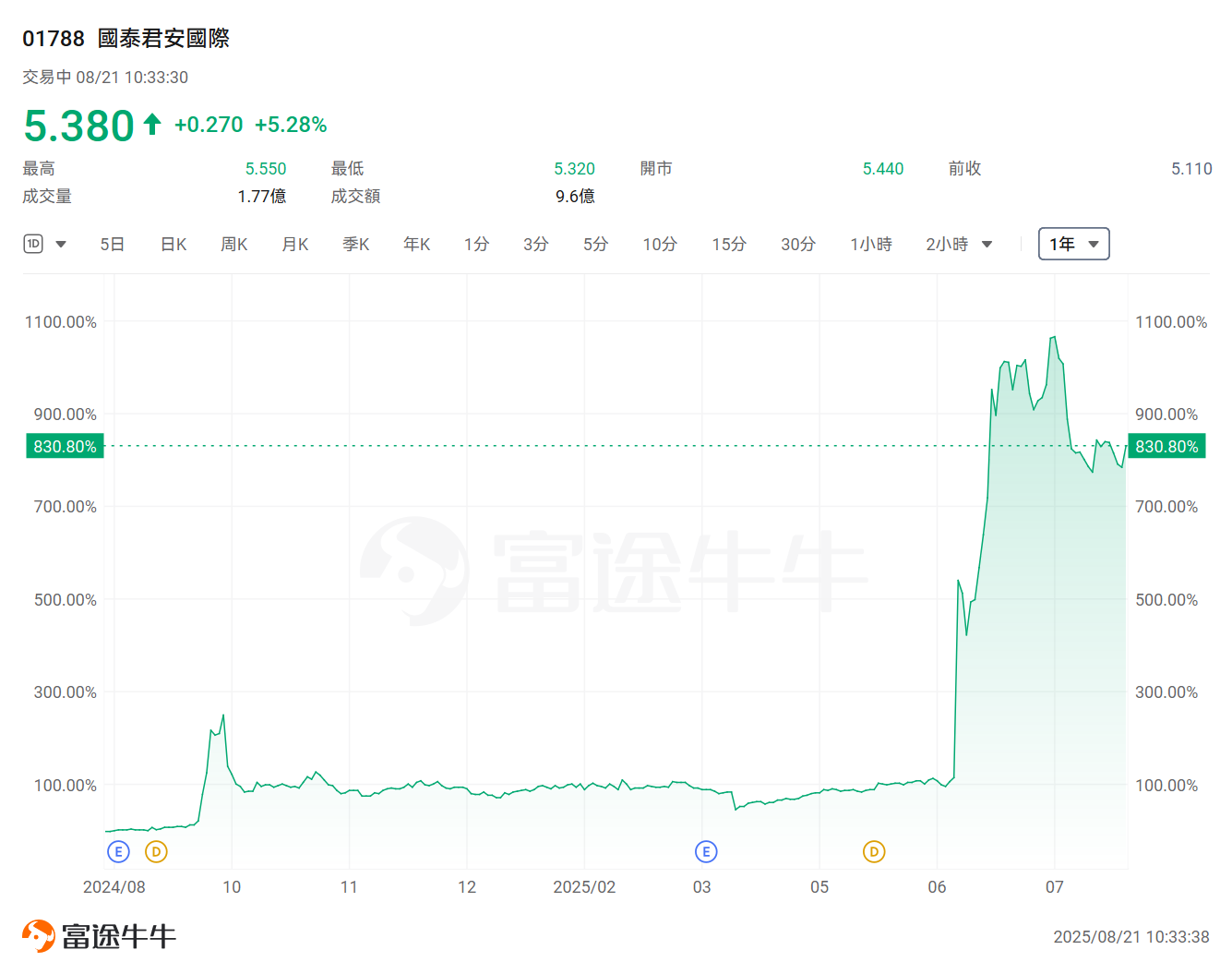Switch to the 日K daily candlestick tab
The height and width of the screenshot is (974, 1232).
[x=173, y=244]
